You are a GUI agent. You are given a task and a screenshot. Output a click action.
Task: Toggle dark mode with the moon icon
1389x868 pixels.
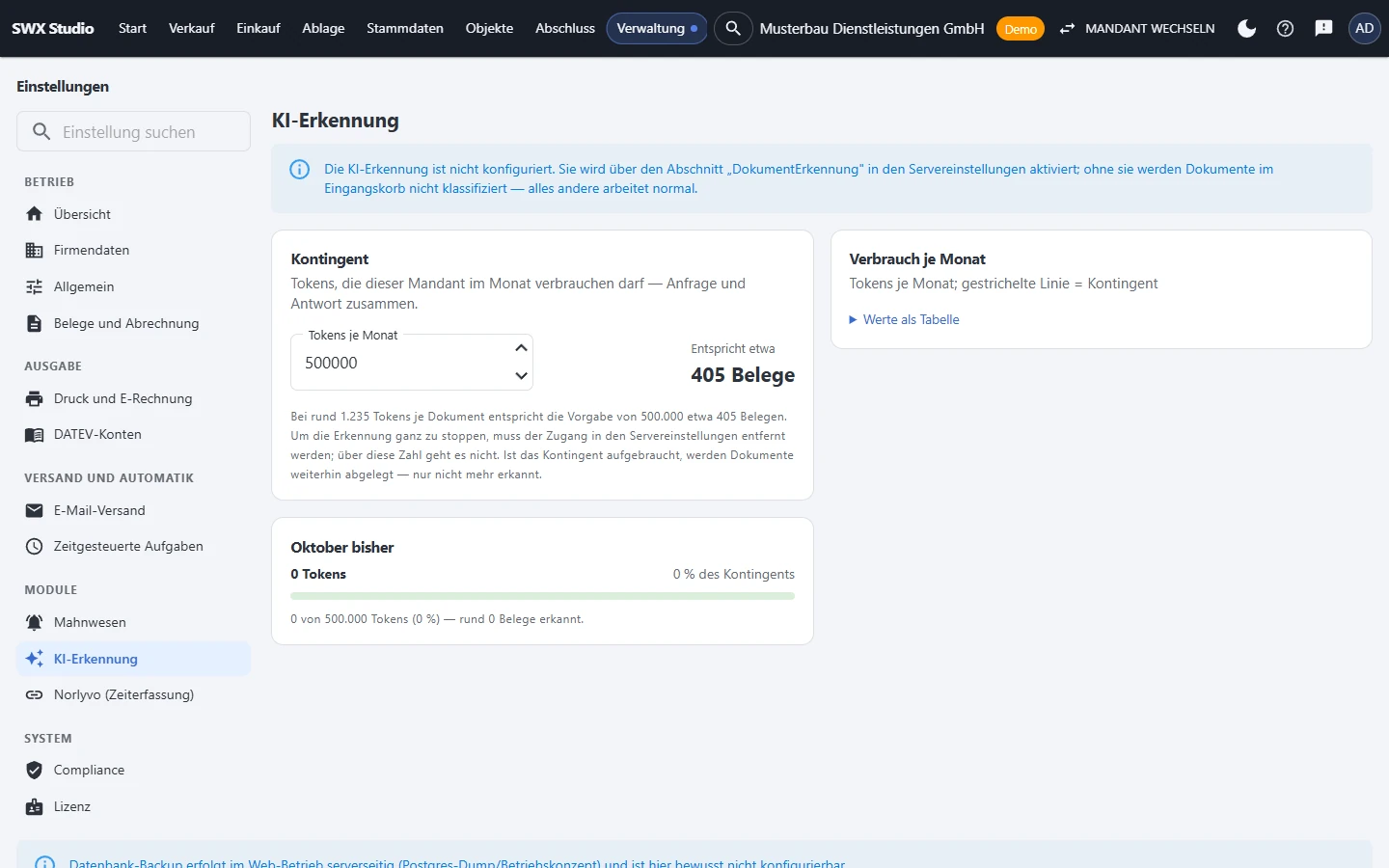click(x=1246, y=28)
